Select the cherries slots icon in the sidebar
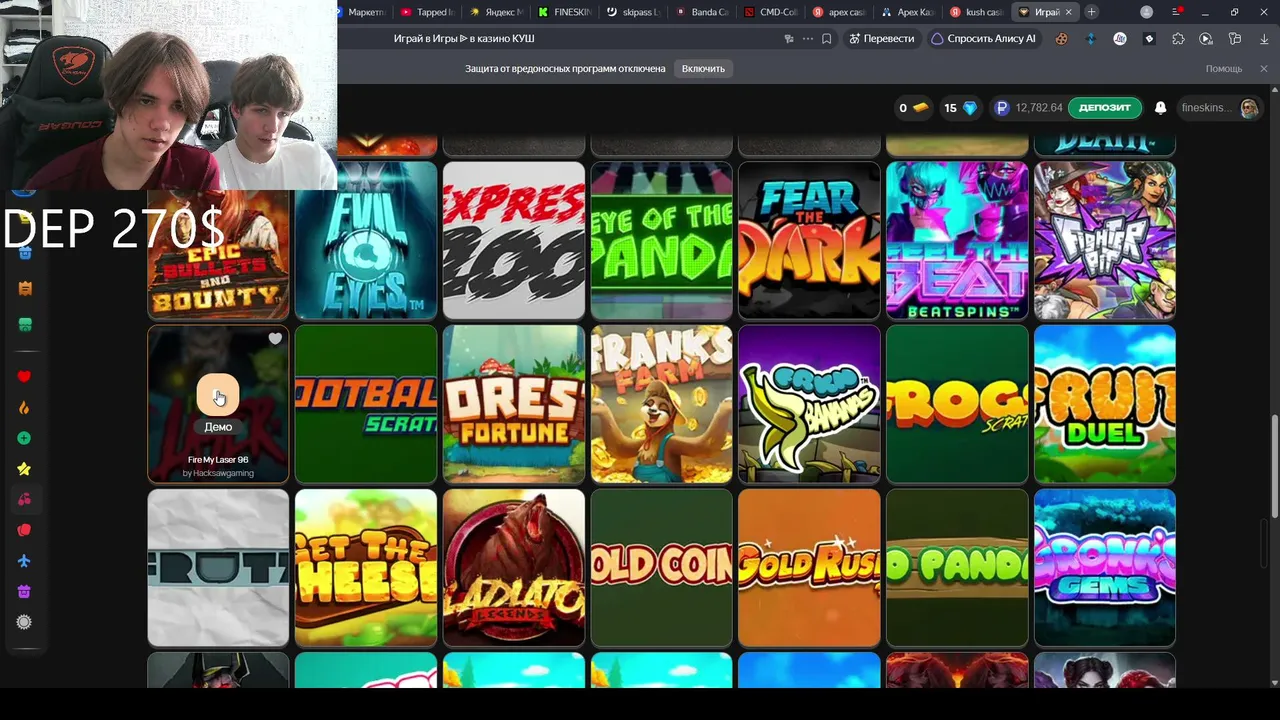Viewport: 1280px width, 720px height. click(24, 499)
